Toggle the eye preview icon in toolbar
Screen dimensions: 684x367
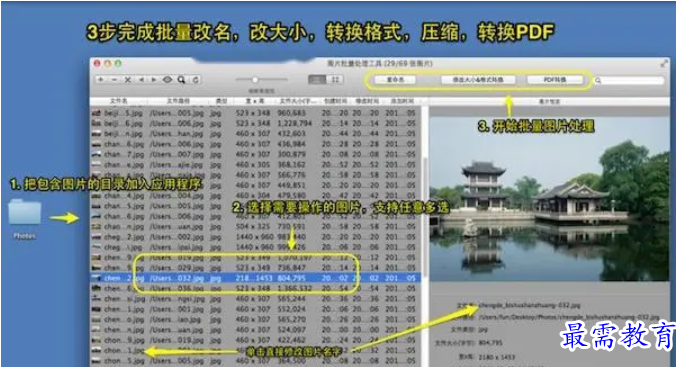pos(168,80)
